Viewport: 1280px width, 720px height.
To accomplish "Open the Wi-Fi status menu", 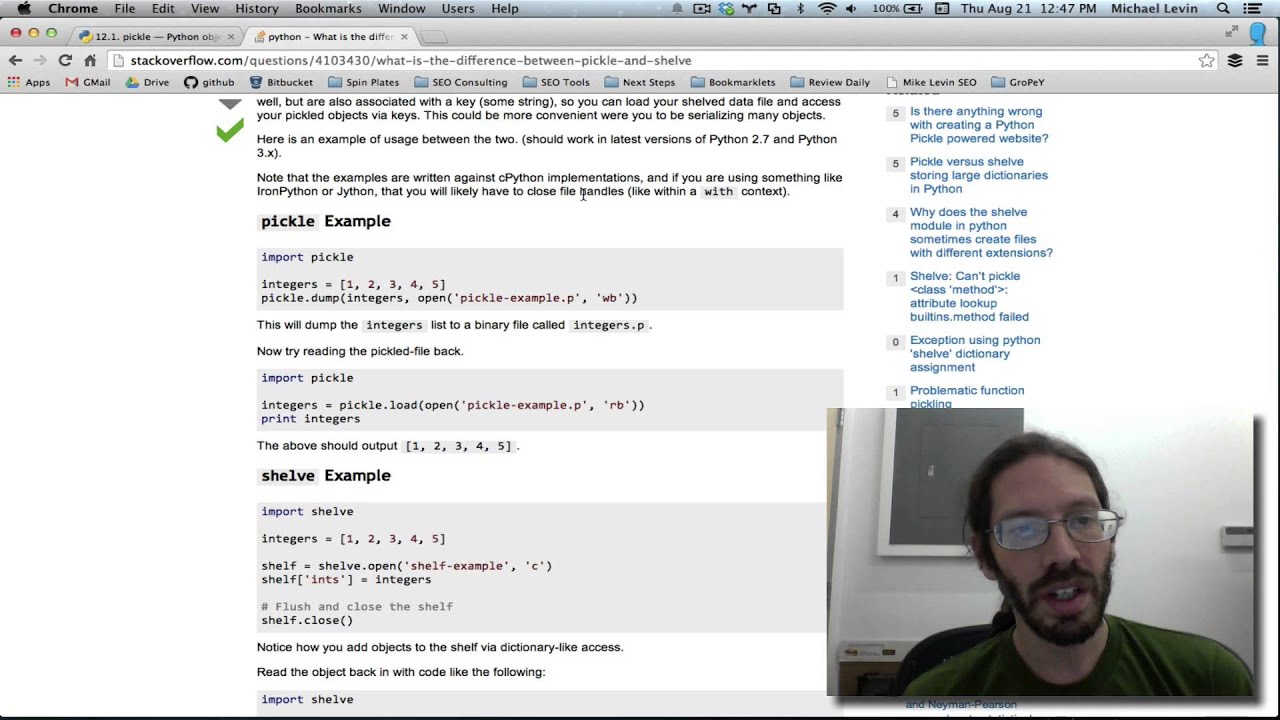I will pos(827,8).
